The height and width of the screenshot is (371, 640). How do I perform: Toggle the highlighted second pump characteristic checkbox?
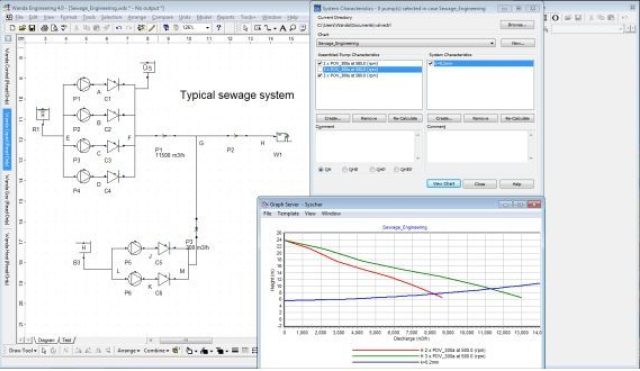320,70
